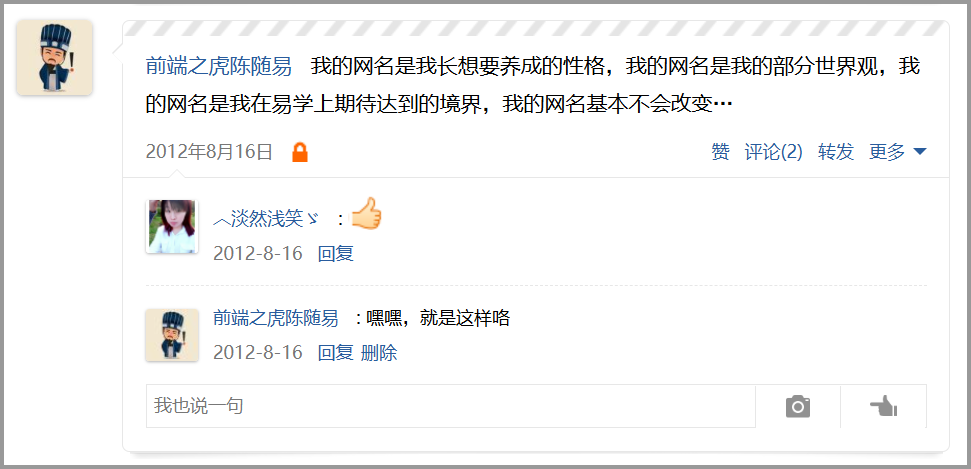The width and height of the screenshot is (971, 469).
Task: Open the post author's large avatar
Action: click(54, 58)
